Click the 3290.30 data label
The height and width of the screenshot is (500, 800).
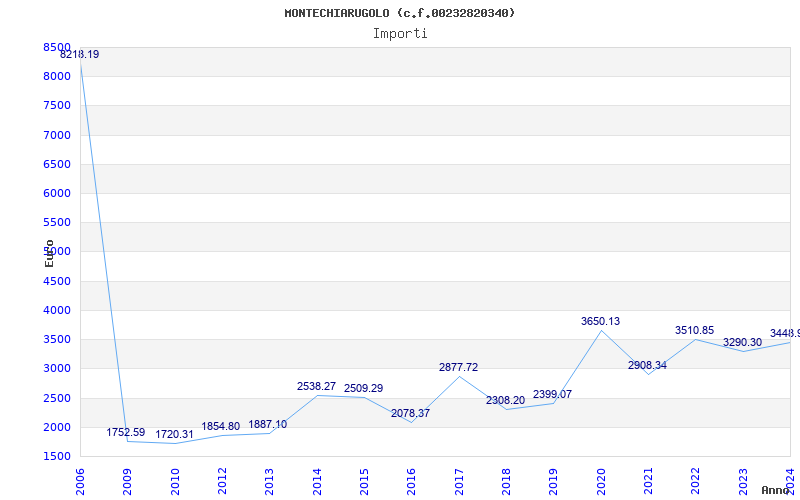[742, 343]
